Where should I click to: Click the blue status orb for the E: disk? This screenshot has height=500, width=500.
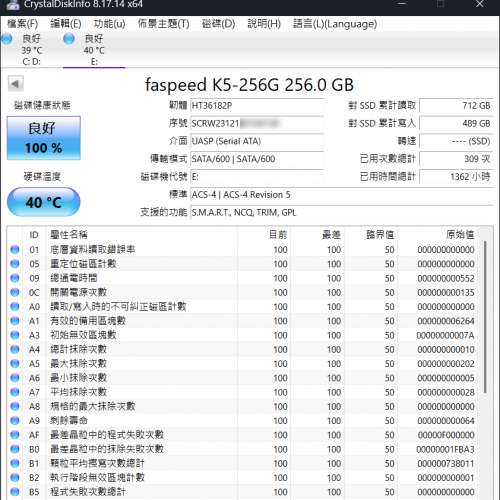69,39
